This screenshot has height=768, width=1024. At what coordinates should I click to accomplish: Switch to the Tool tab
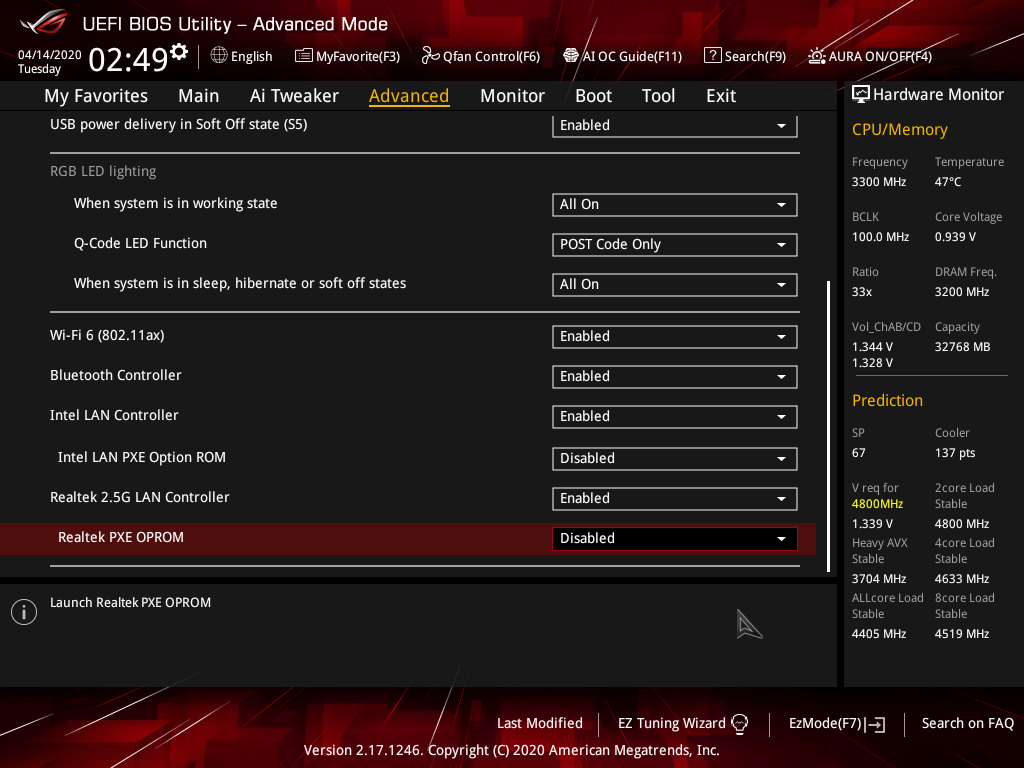(658, 96)
